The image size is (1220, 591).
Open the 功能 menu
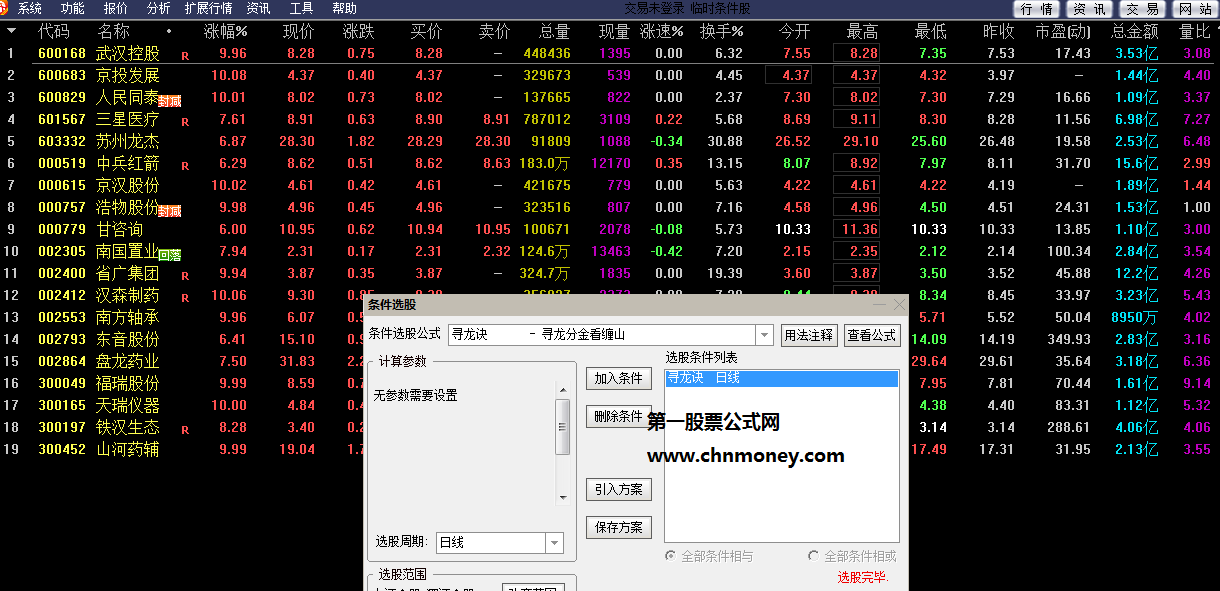point(72,8)
